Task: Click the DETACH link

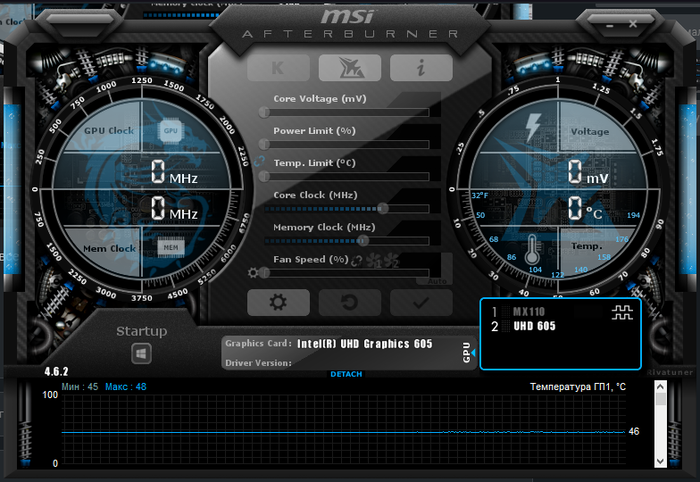Action: 348,374
